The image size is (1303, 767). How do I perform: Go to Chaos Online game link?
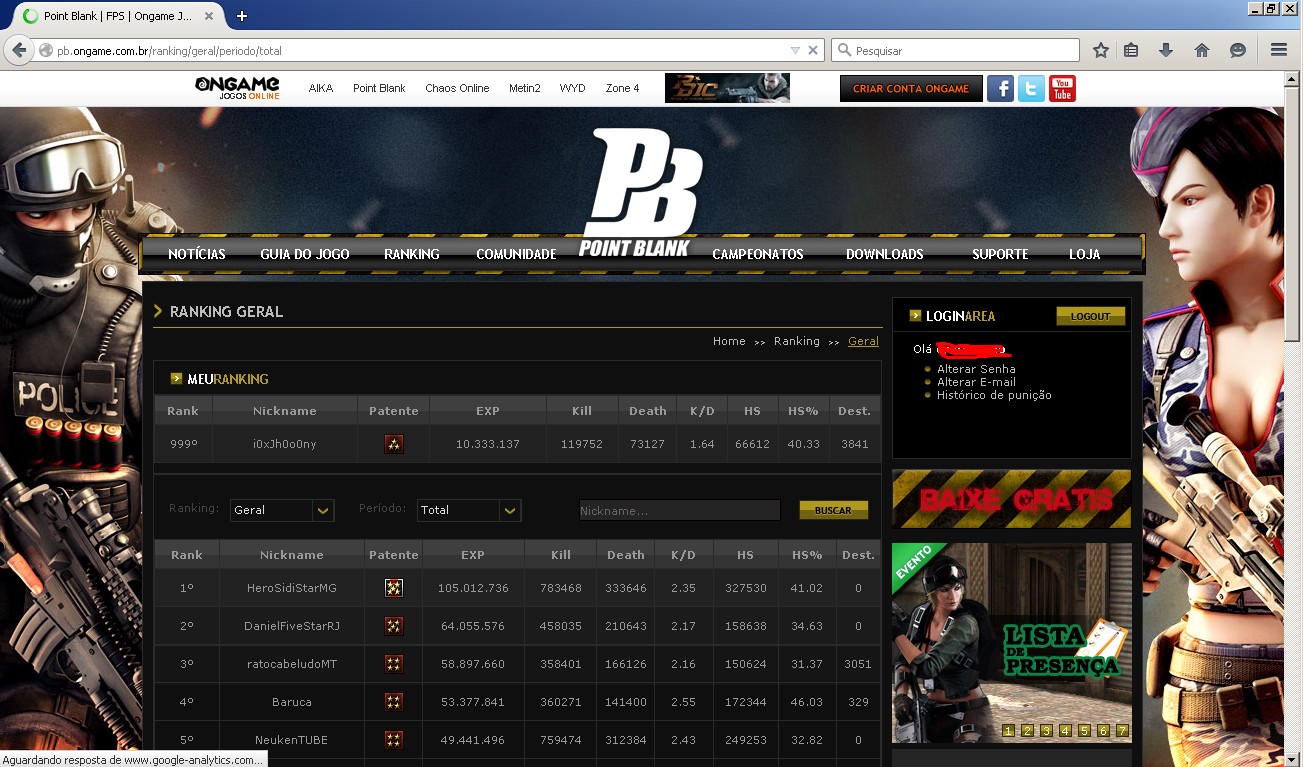tap(457, 88)
